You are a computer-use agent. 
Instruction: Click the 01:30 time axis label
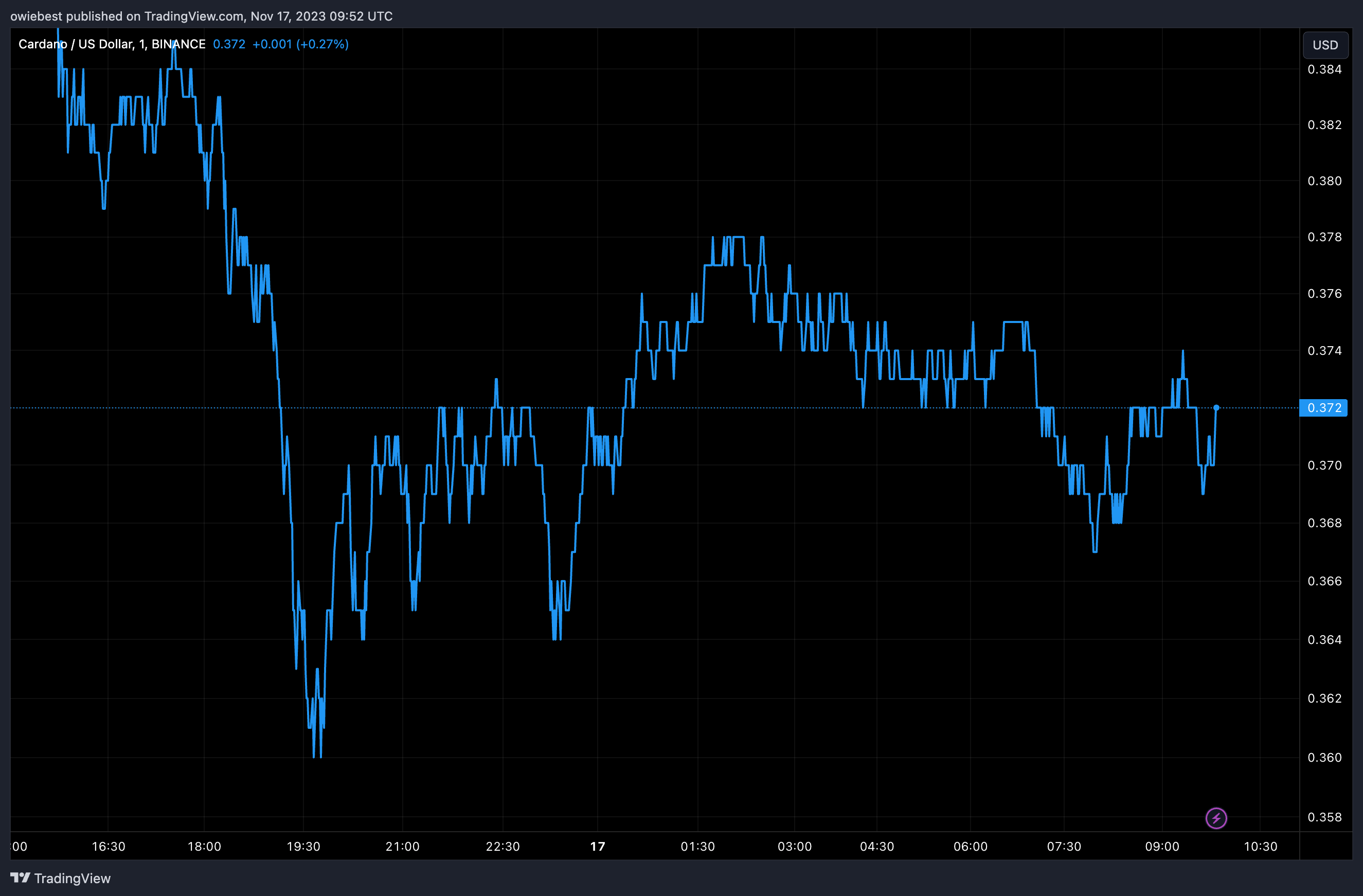[697, 846]
